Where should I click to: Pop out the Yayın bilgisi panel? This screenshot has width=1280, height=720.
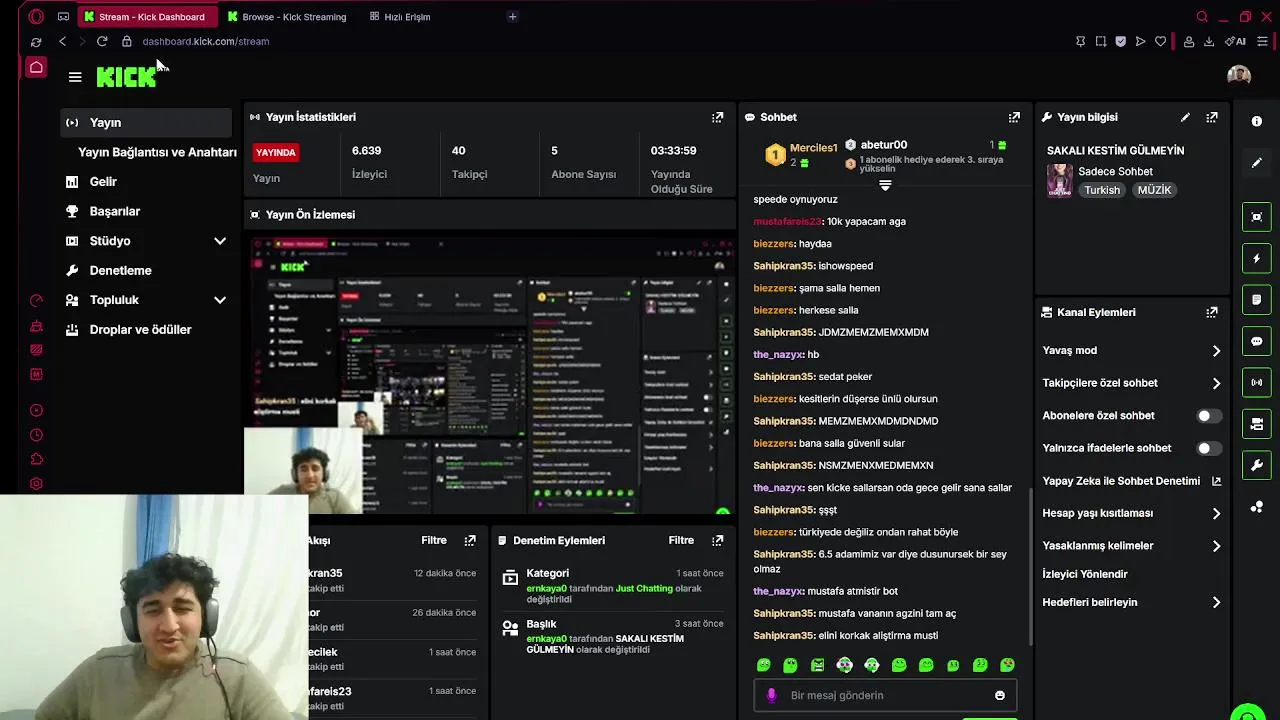point(1212,117)
